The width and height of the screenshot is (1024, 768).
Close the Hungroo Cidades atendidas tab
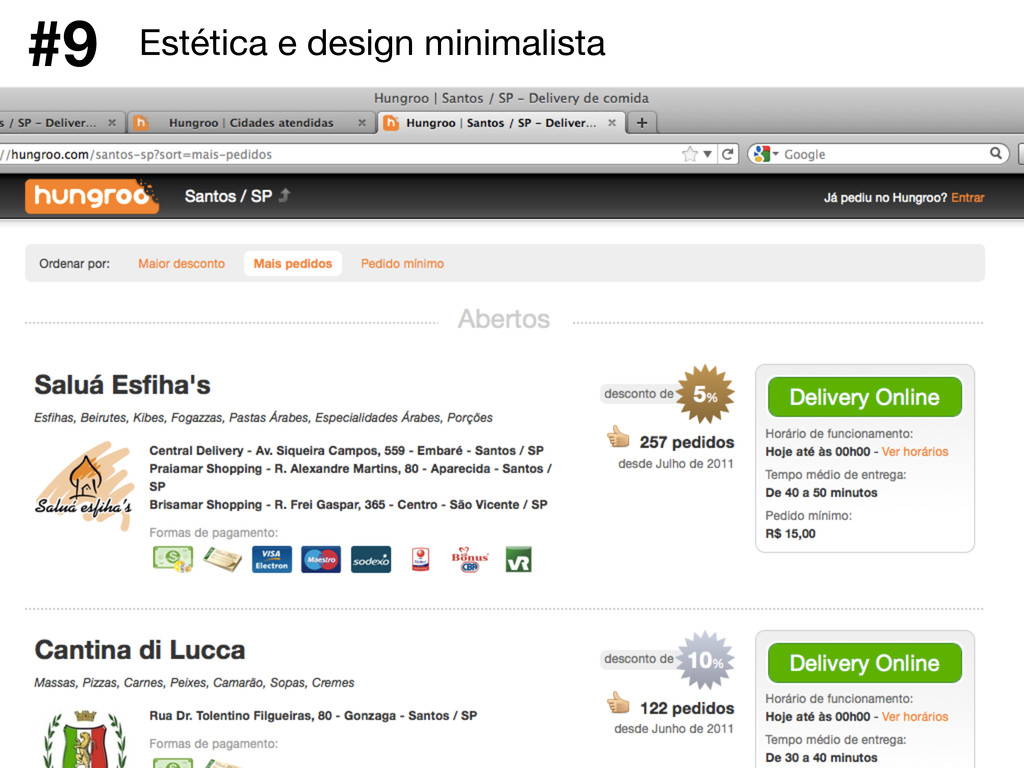362,123
